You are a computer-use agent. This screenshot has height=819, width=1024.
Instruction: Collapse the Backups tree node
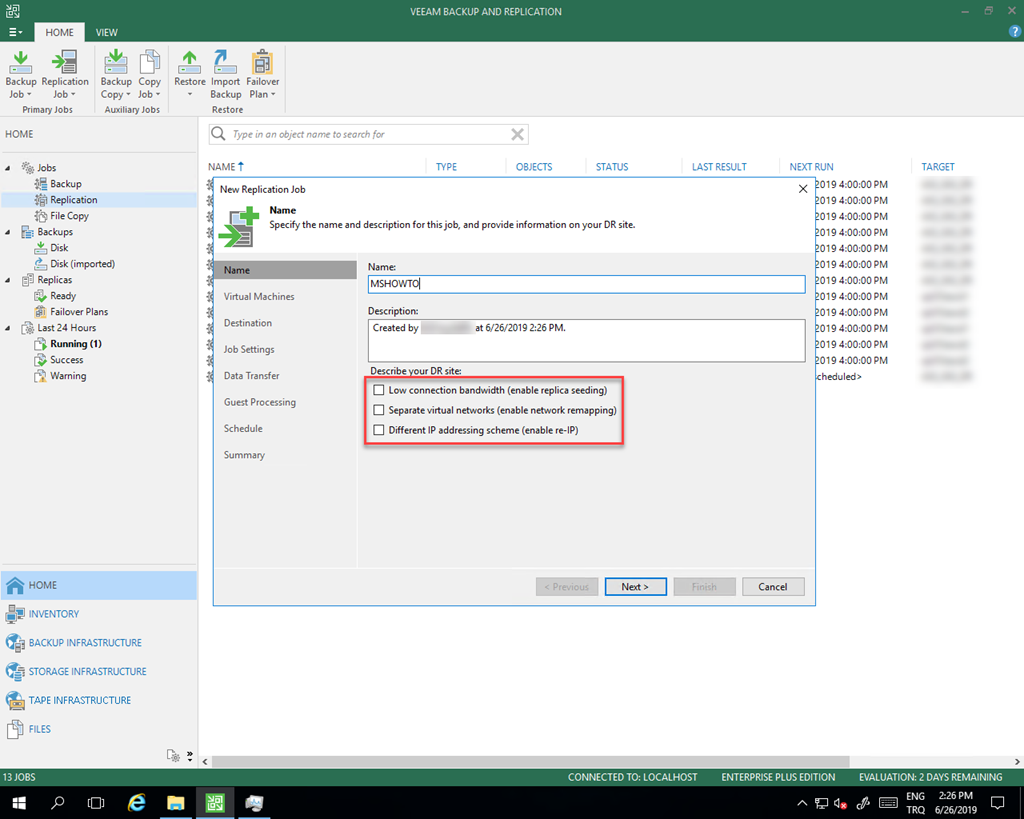(8, 232)
